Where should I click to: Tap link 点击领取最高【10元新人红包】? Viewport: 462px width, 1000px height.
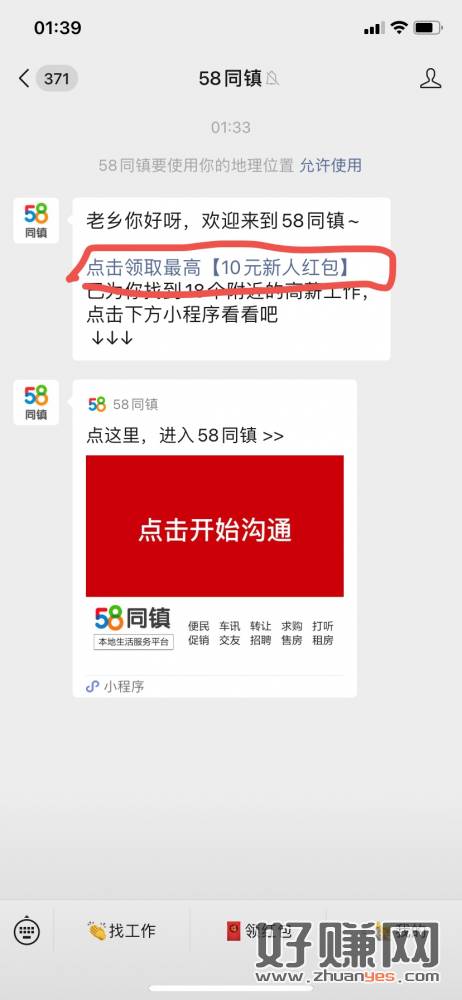point(220,267)
